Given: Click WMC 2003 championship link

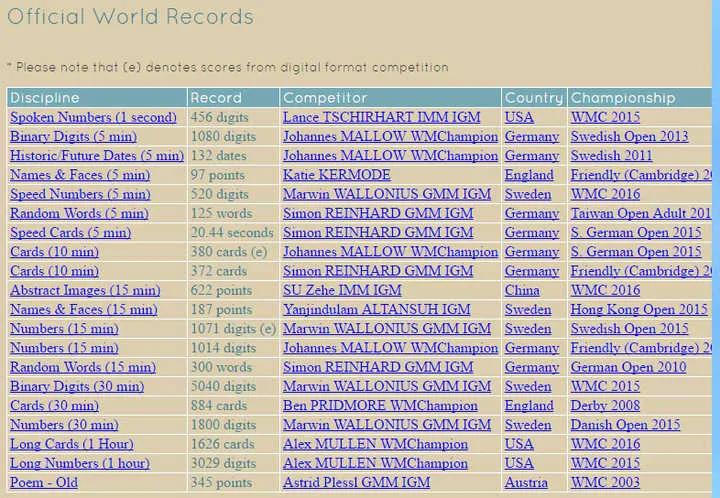Looking at the screenshot, I should pyautogui.click(x=605, y=483).
